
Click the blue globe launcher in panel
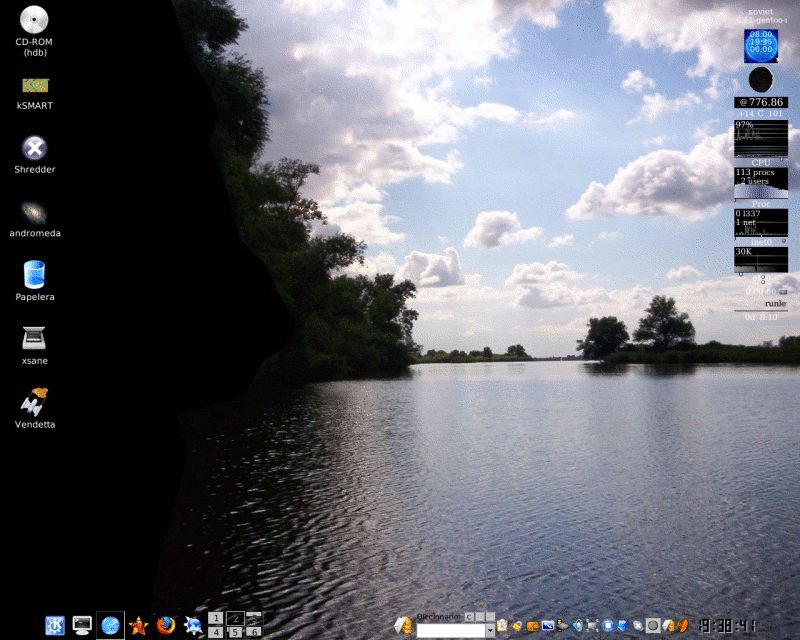[x=110, y=625]
